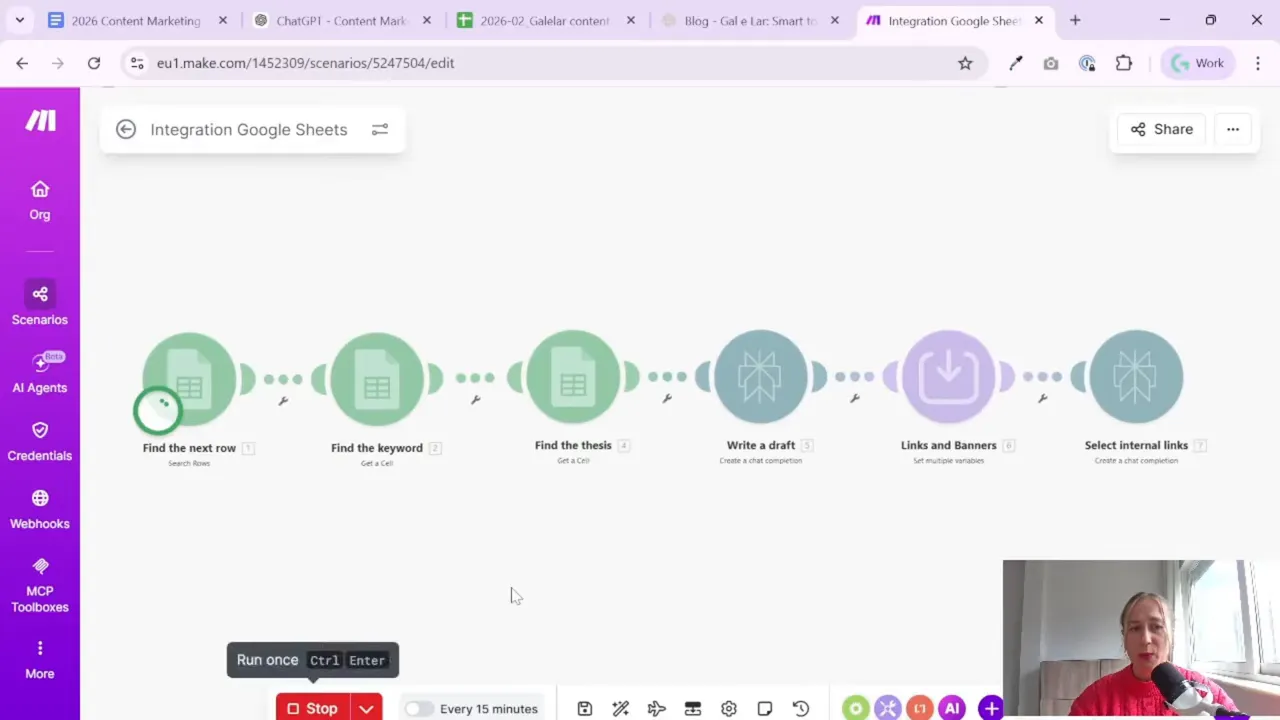Open scenario options sliders icon
Image resolution: width=1280 pixels, height=720 pixels.
click(x=380, y=129)
